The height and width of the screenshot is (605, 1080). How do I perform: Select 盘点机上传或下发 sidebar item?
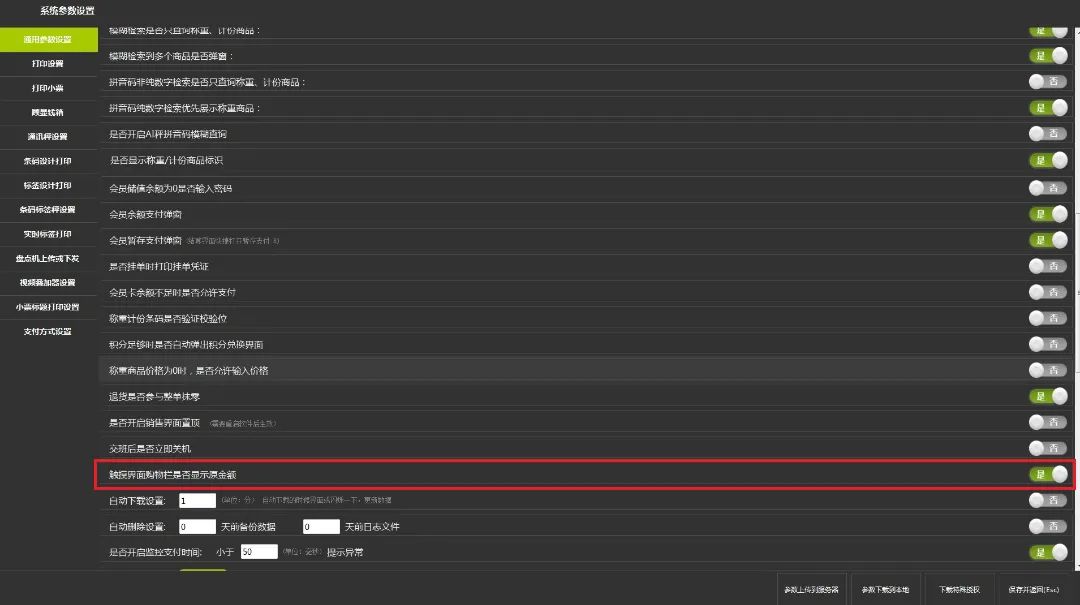[48, 258]
